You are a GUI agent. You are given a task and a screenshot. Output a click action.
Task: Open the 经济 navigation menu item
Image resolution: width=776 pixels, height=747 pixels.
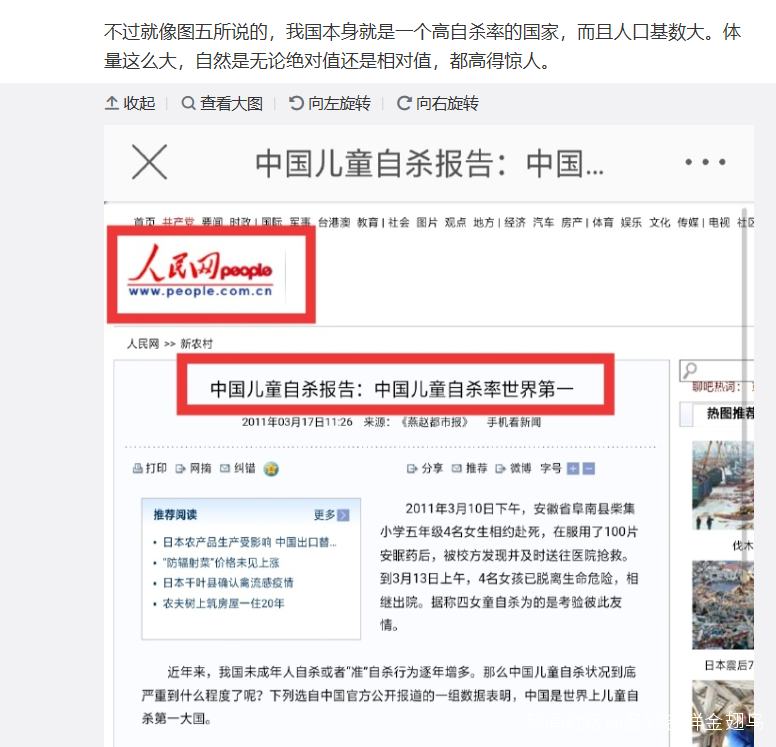tap(515, 222)
